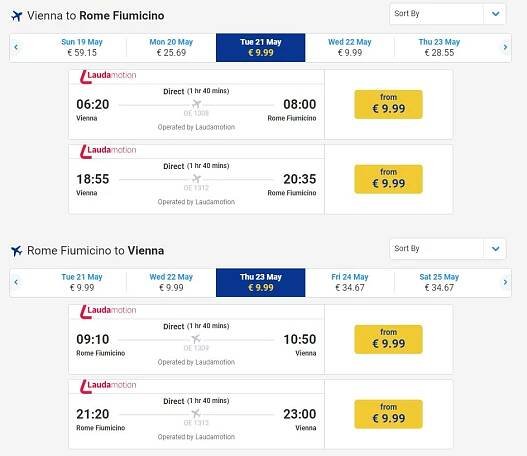Click the next dates arrow for Vienna to Rome
The height and width of the screenshot is (456, 527).
[x=505, y=47]
